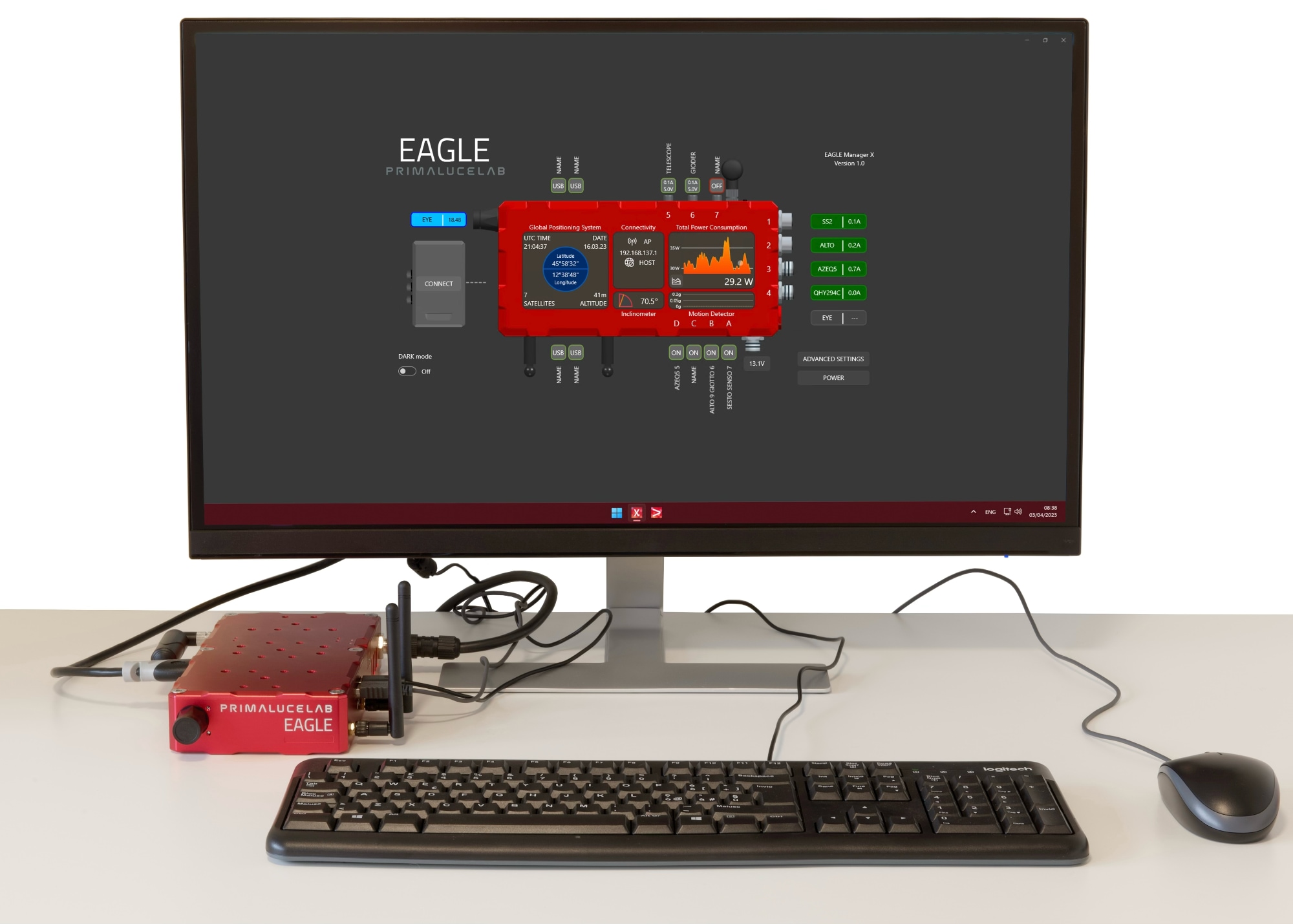
Task: Click the POWER button
Action: point(834,378)
